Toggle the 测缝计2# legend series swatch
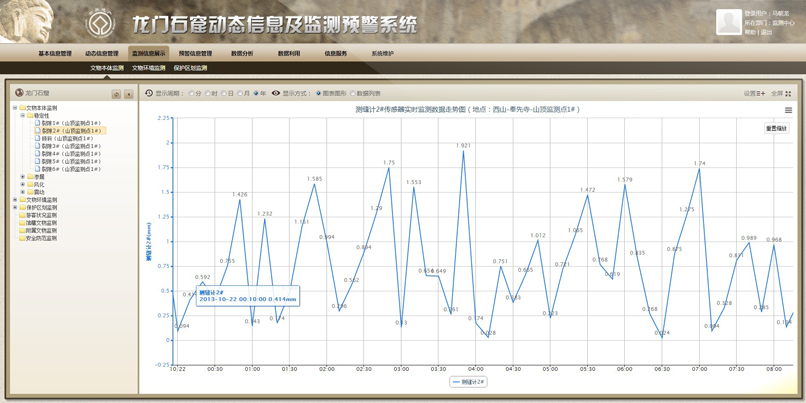The image size is (806, 403). point(457,382)
